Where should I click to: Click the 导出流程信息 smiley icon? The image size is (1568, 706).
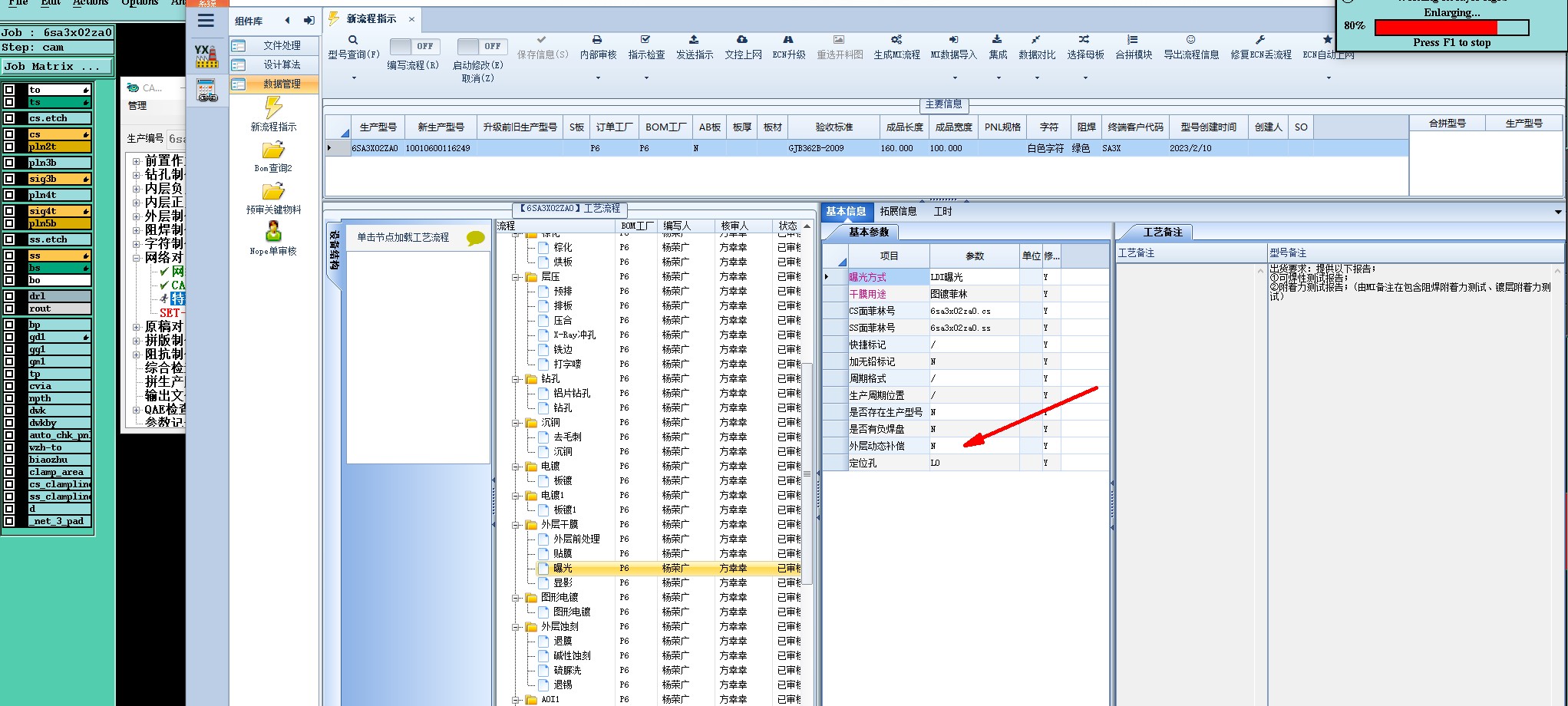click(x=1190, y=39)
